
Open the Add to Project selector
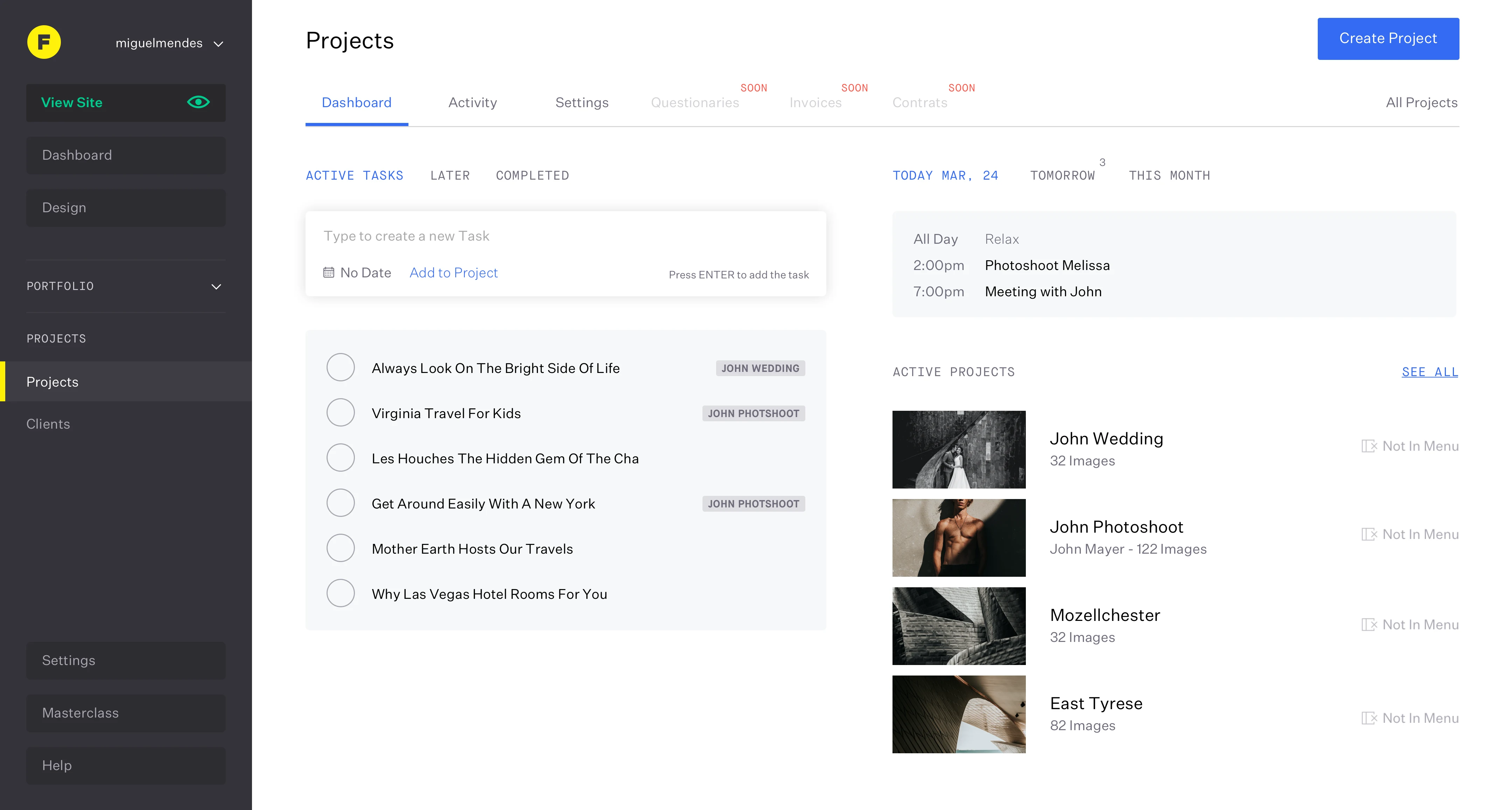(453, 272)
